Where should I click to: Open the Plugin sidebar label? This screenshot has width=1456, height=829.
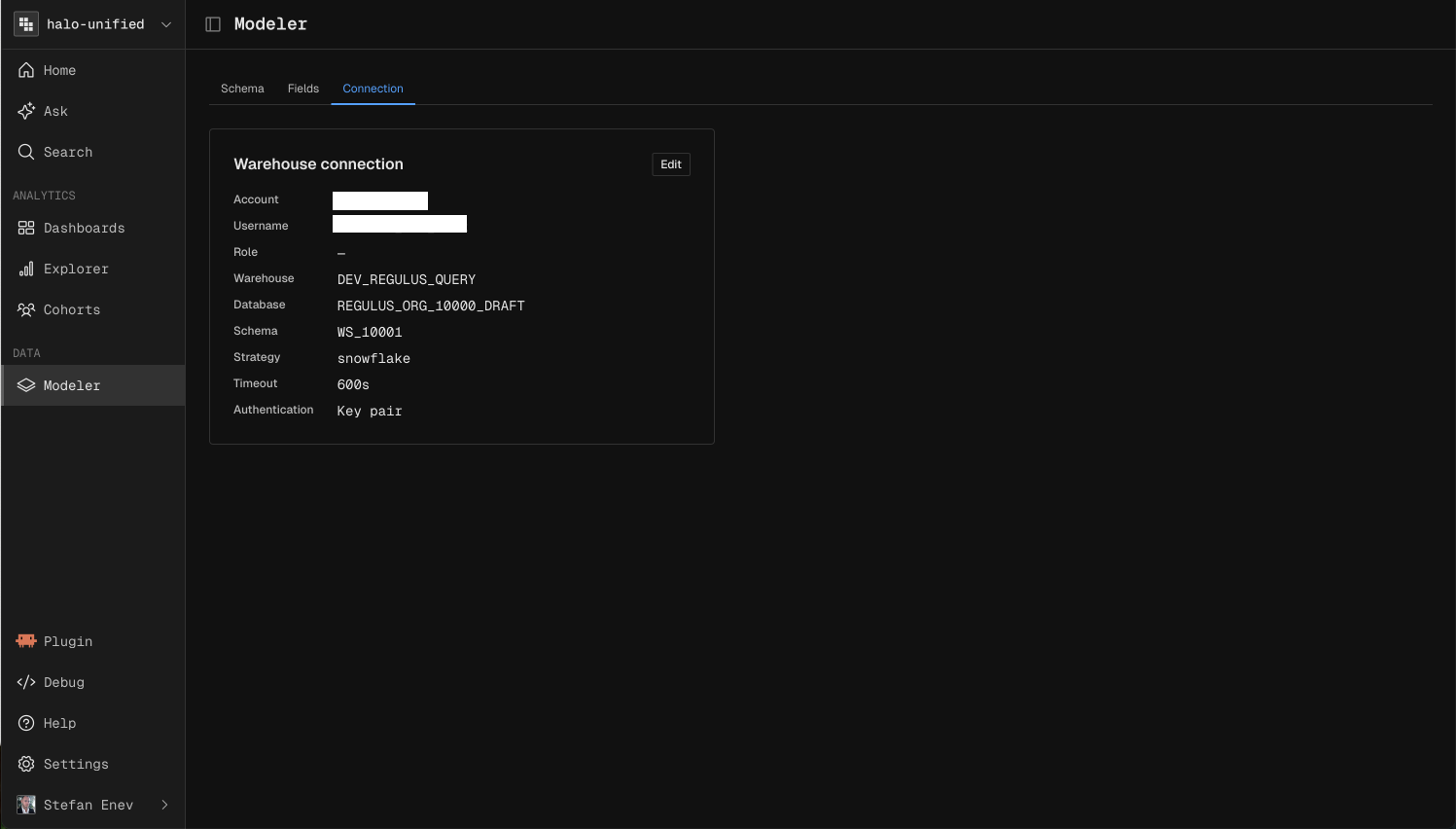click(68, 641)
